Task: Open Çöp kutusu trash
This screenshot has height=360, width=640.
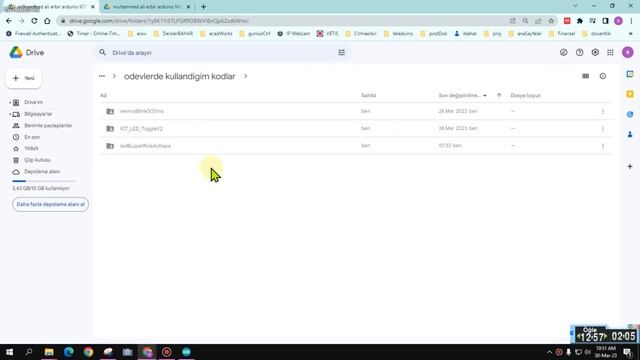Action: (x=37, y=160)
